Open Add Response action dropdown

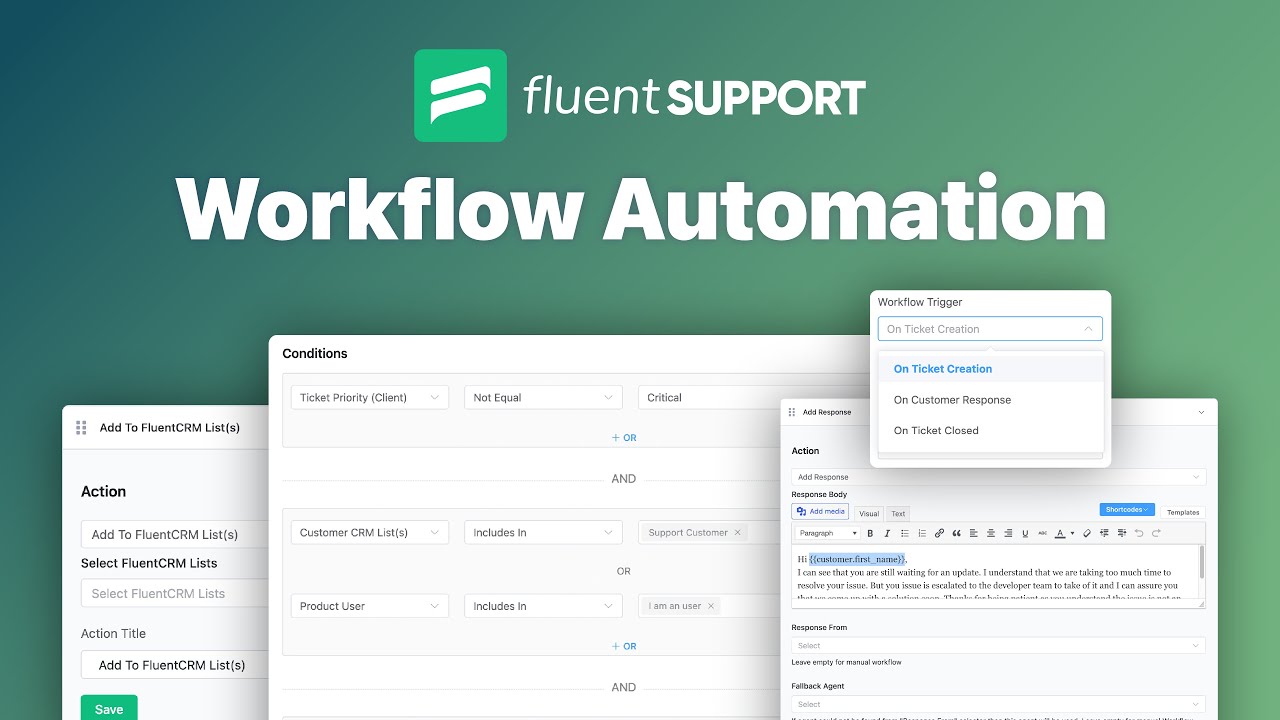(998, 477)
